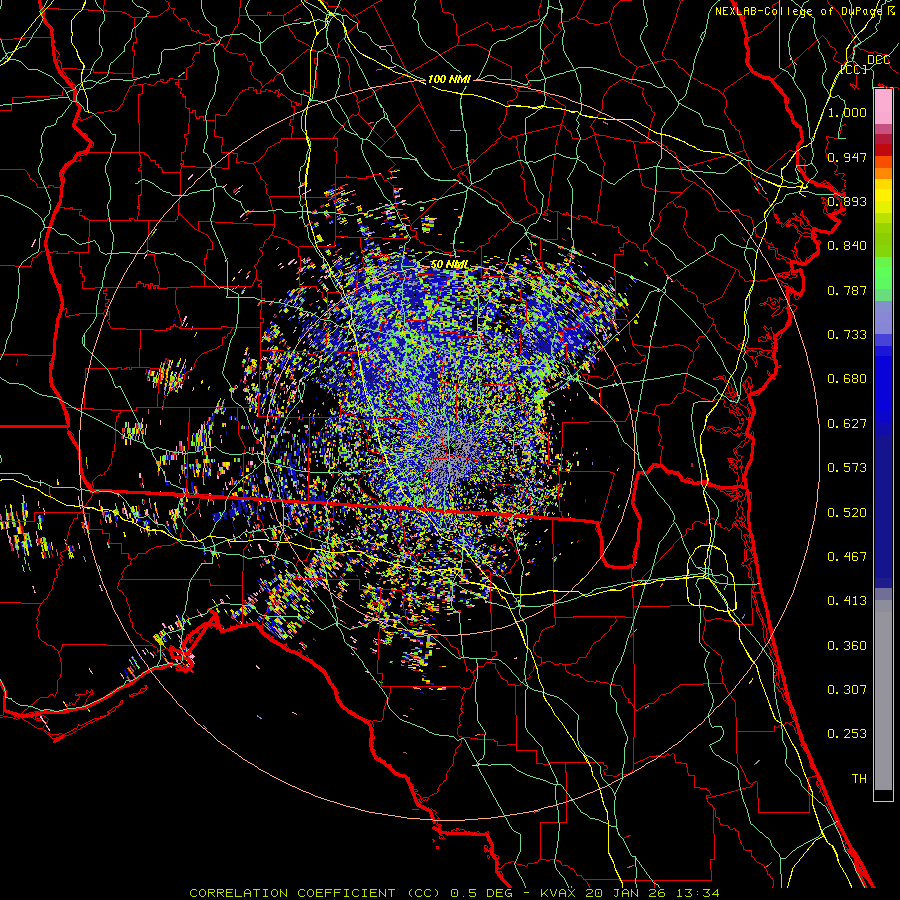Click the [CC] legend heading

click(x=854, y=69)
